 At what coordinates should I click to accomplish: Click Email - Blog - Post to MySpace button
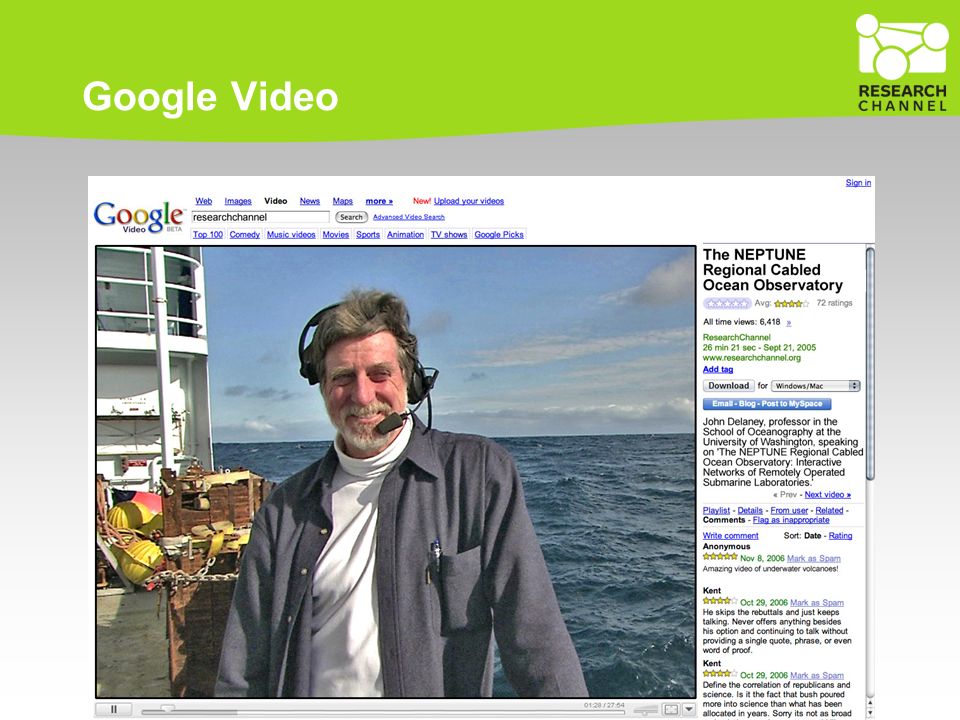point(767,404)
